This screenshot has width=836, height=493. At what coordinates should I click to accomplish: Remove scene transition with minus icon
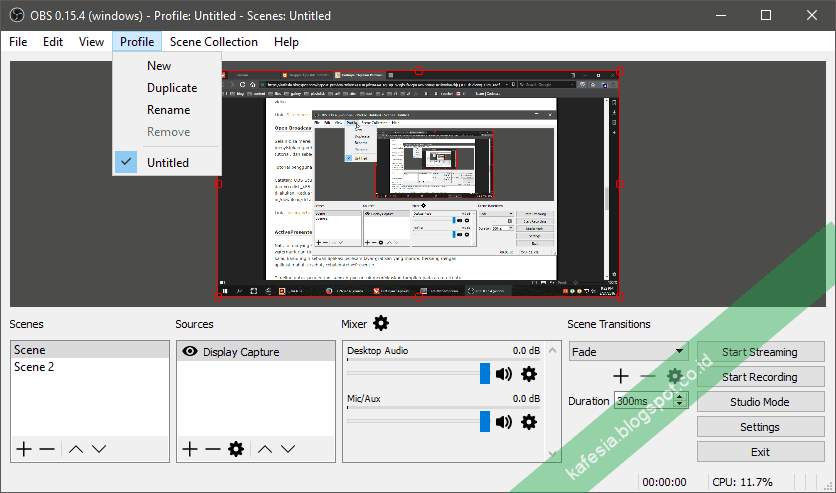tap(648, 376)
